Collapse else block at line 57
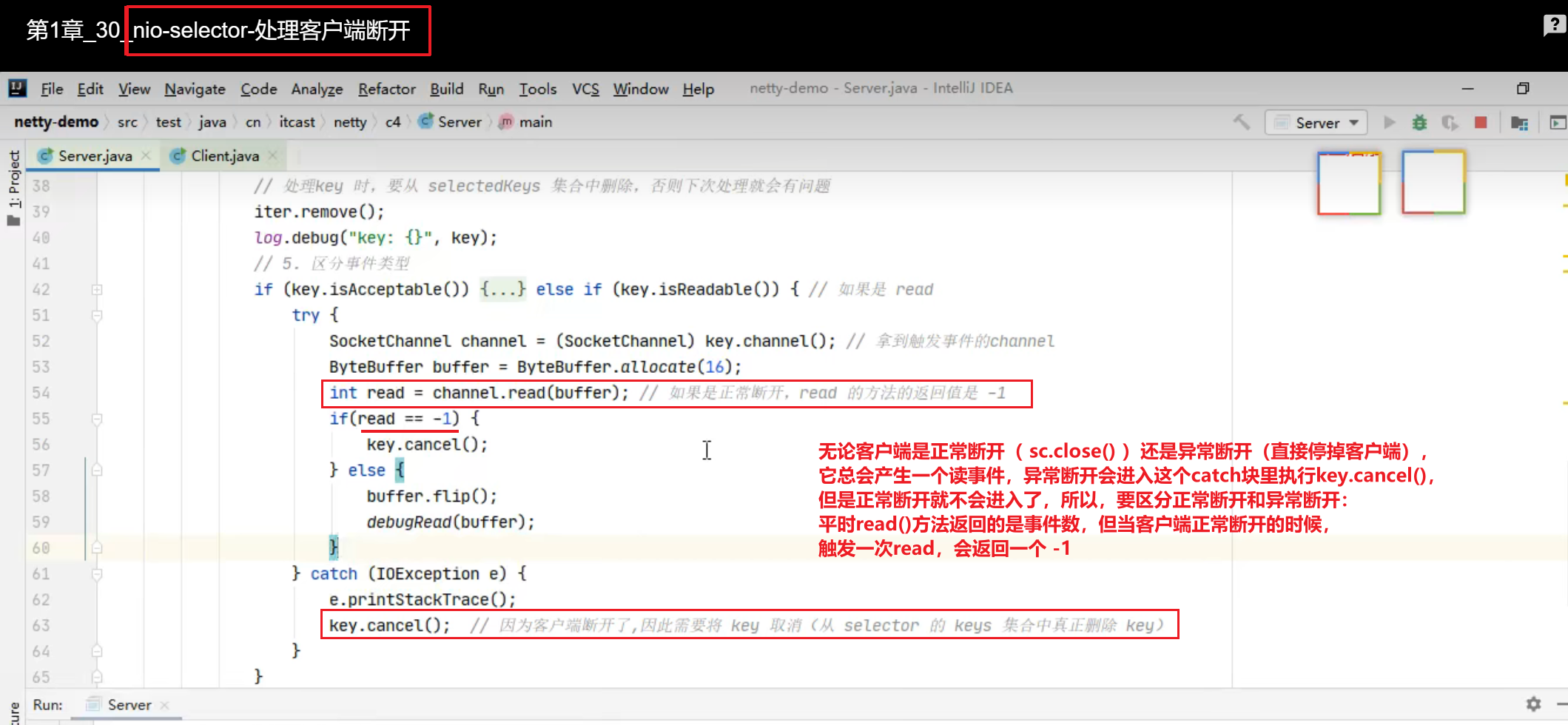The width and height of the screenshot is (1568, 725). (x=97, y=471)
